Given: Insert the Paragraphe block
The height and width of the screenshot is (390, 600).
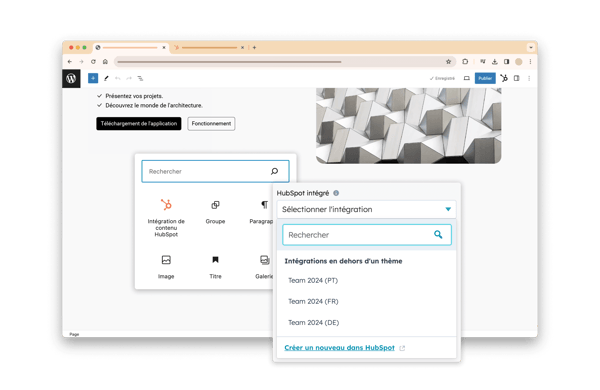Looking at the screenshot, I should click(x=261, y=211).
